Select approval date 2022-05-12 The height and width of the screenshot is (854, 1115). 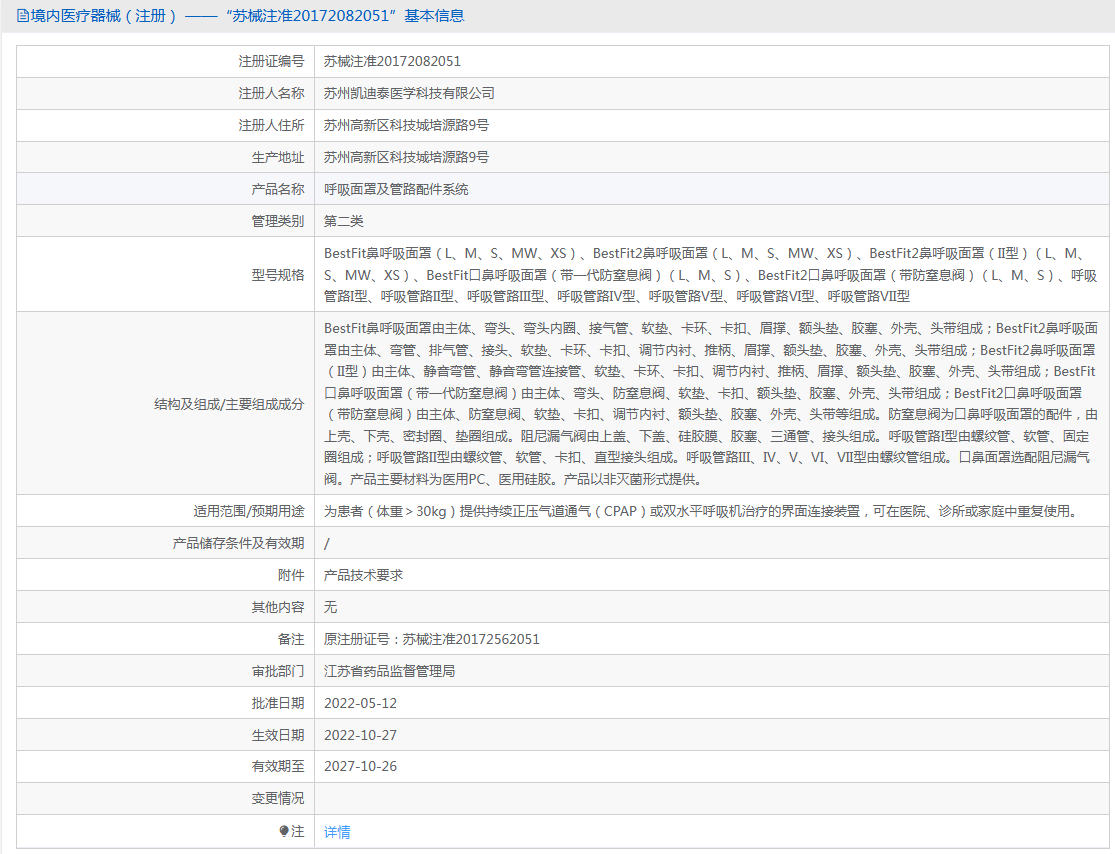[361, 703]
